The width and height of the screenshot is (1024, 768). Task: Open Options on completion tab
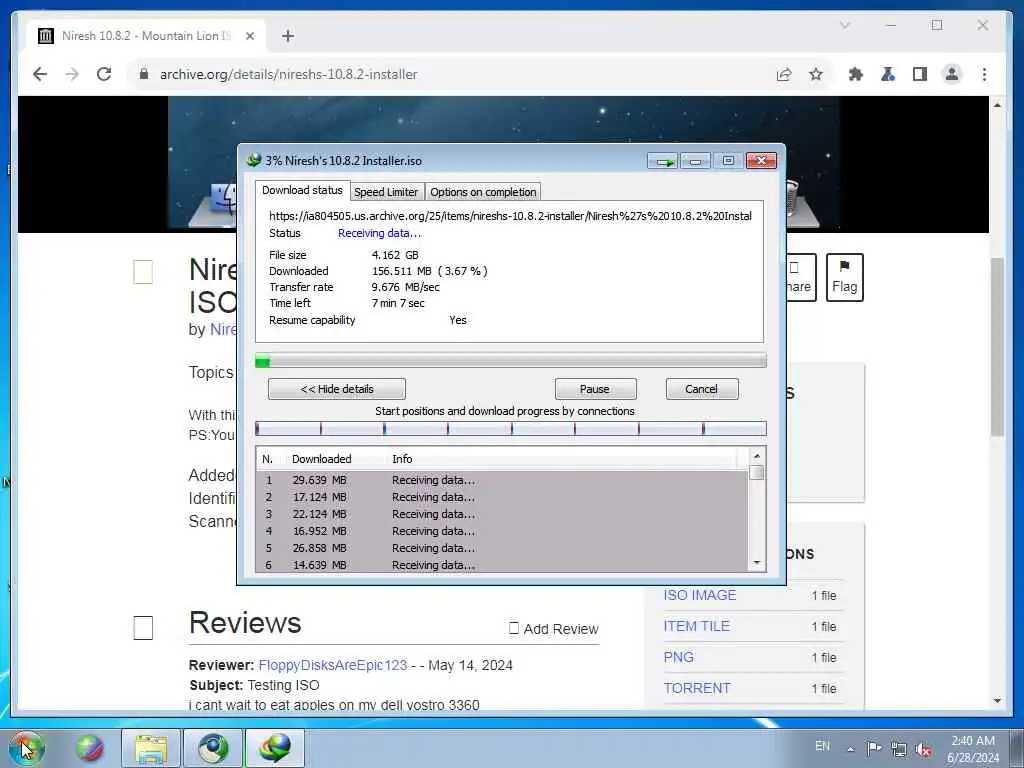point(483,192)
